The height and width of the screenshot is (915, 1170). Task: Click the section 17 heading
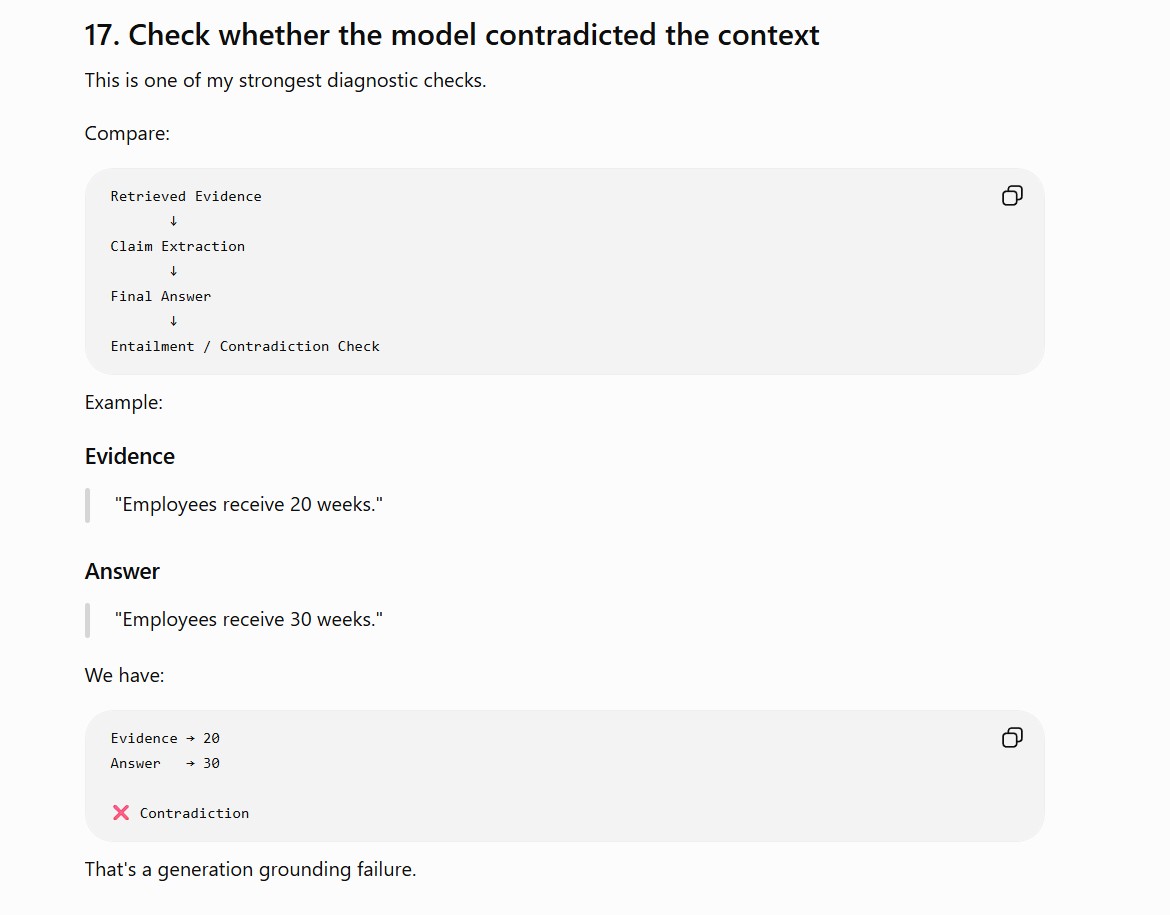pyautogui.click(x=451, y=35)
